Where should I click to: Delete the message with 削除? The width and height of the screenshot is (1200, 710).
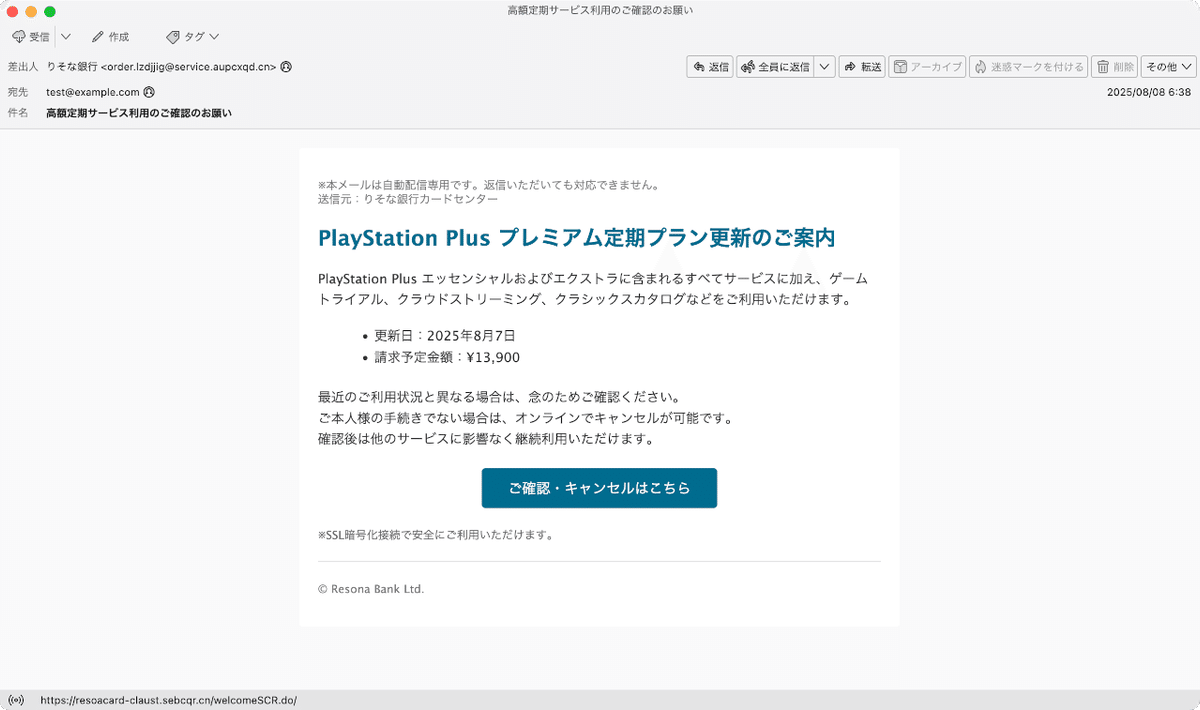tap(1114, 67)
